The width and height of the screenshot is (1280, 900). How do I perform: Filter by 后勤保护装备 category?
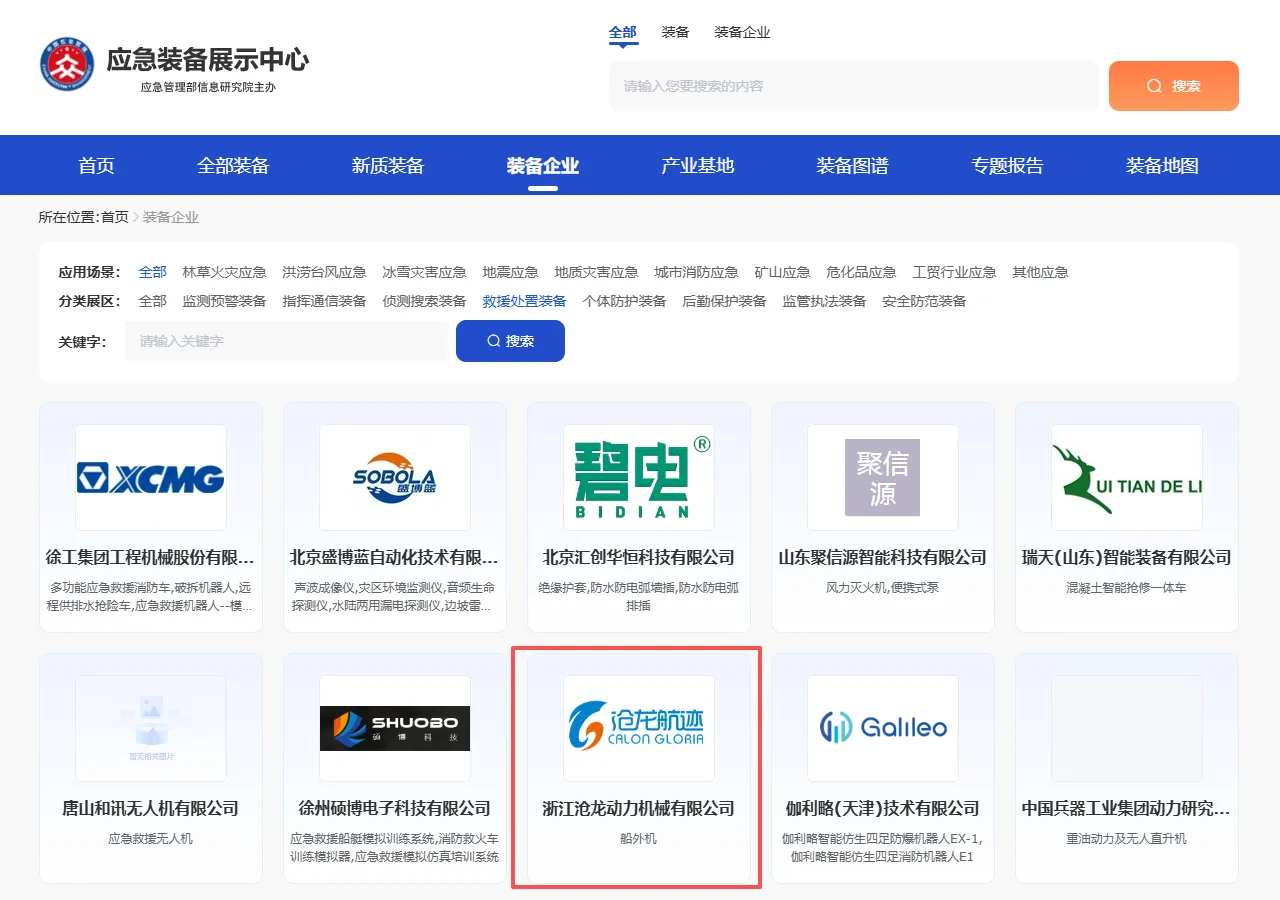(725, 301)
